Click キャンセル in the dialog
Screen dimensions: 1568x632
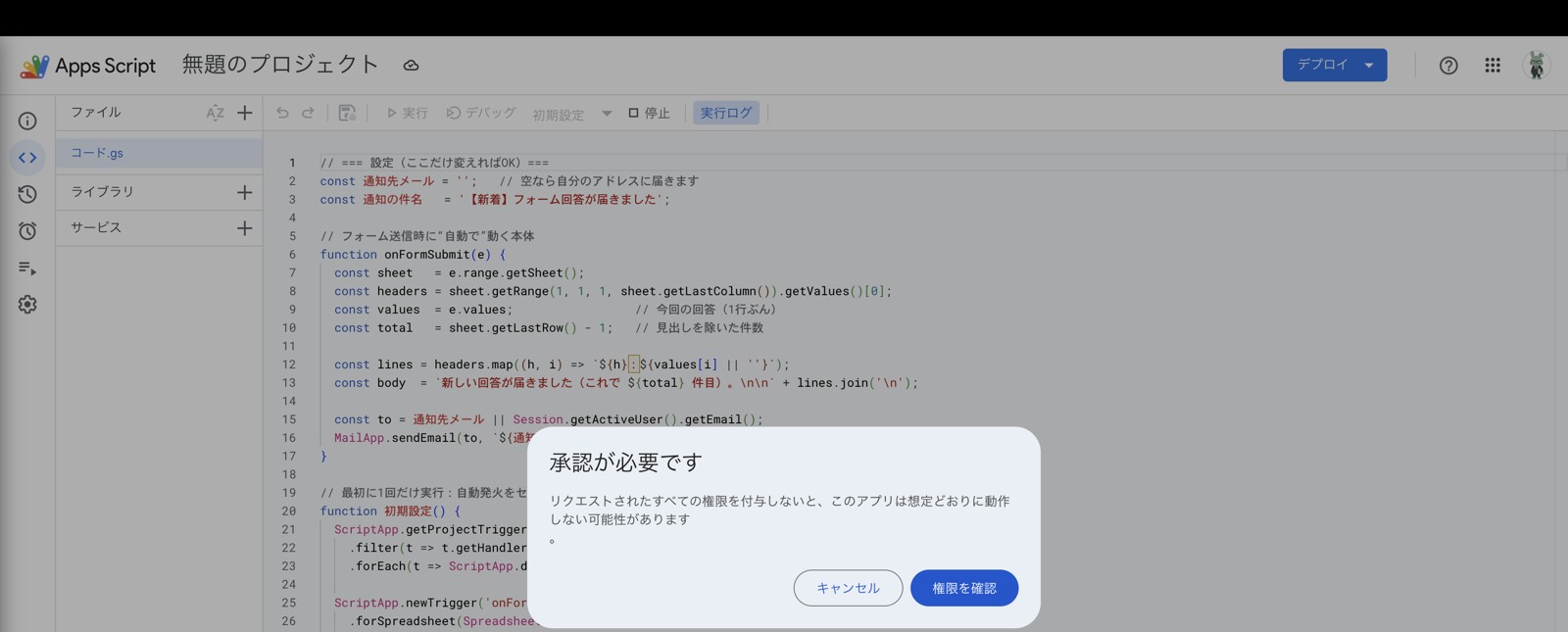coord(848,588)
